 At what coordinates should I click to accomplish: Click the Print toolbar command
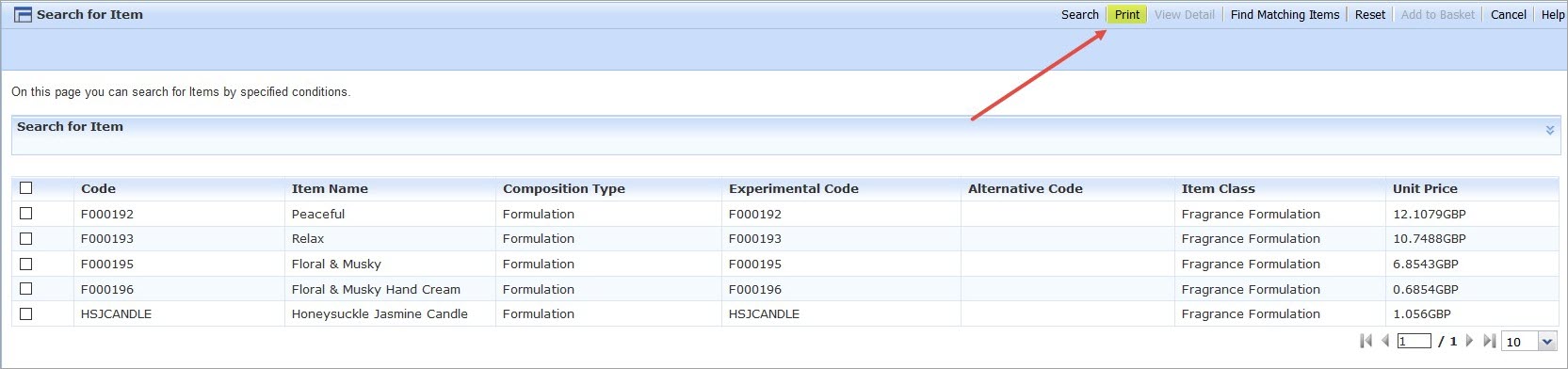1127,14
